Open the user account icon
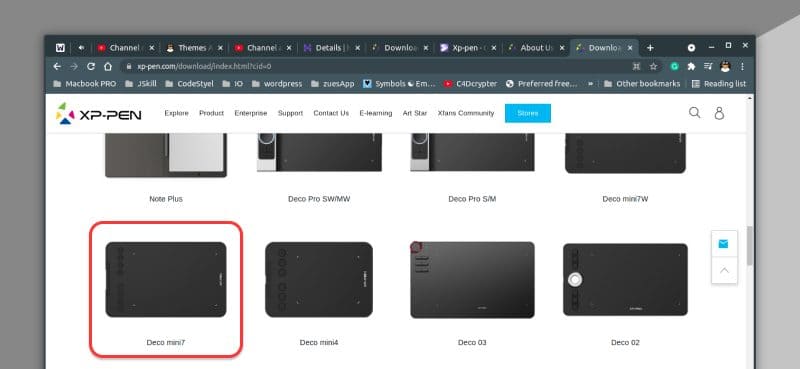The image size is (800, 369). pos(719,113)
